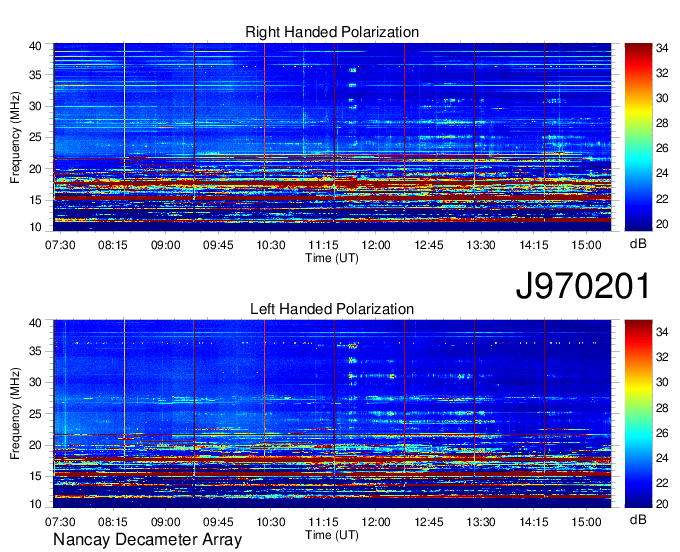
Task: Click the 32 value on the bottom color bar
Action: click(x=662, y=357)
